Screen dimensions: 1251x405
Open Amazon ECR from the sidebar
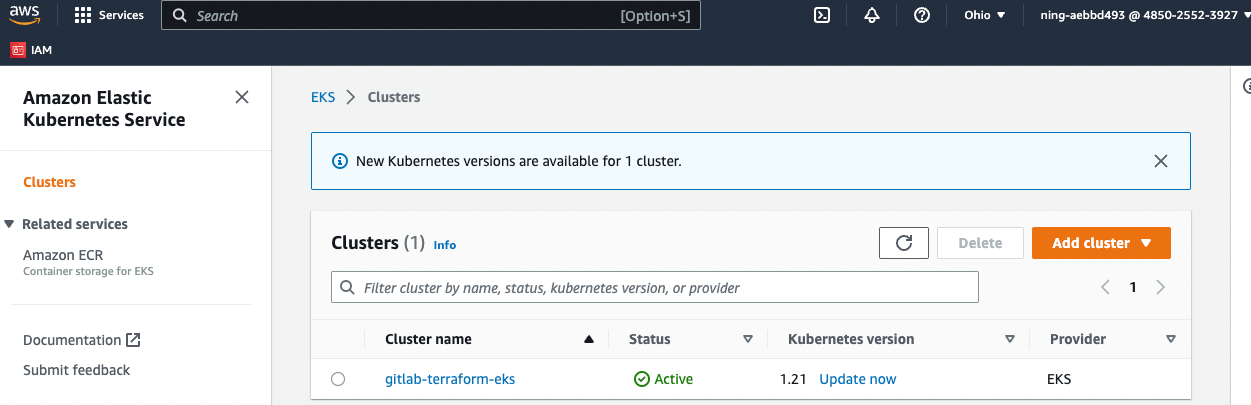tap(63, 255)
